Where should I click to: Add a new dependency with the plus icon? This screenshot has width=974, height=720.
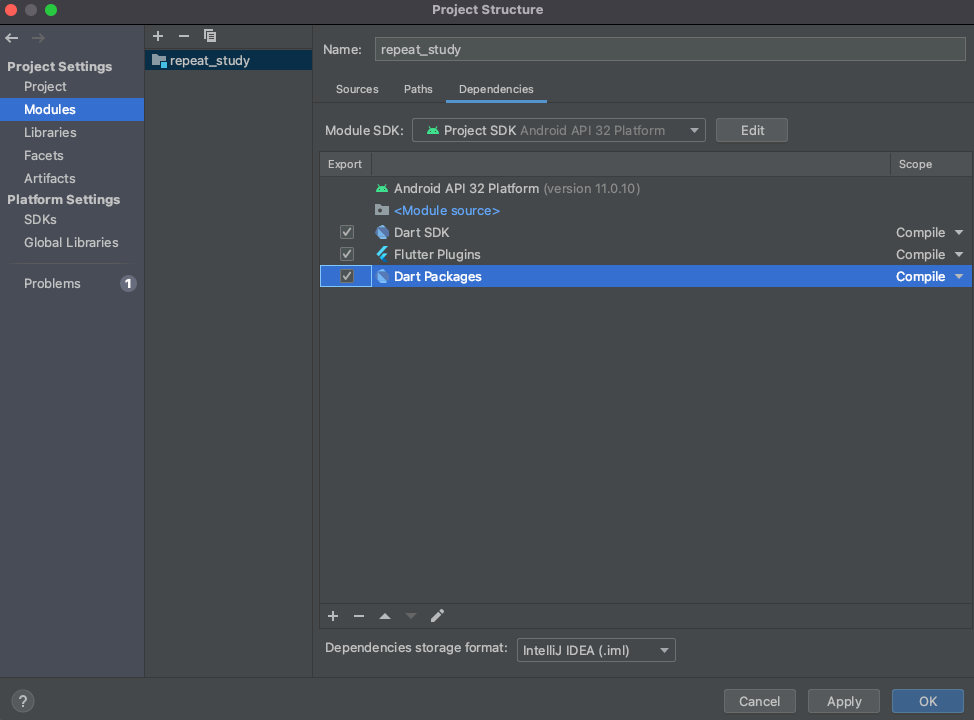[x=333, y=616]
